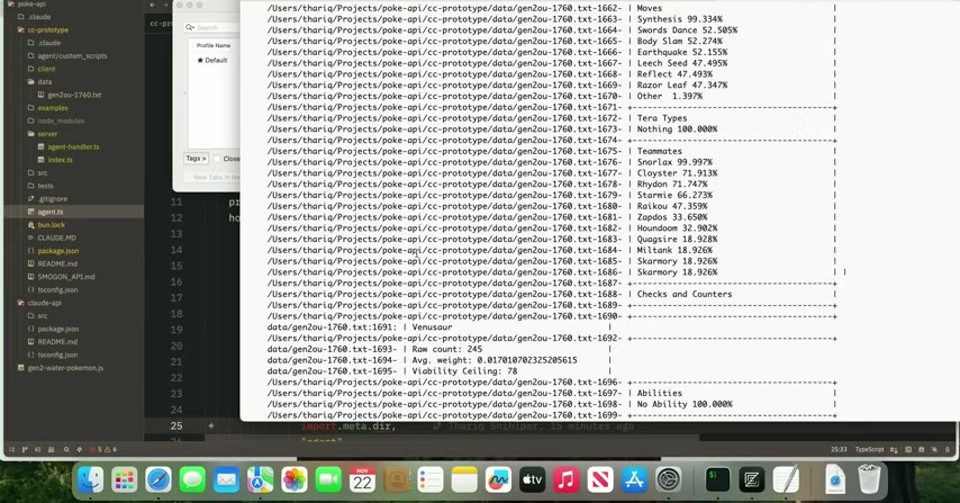Viewport: 960px width, 503px height.
Task: Click the Profile Name column header
Action: (x=214, y=45)
